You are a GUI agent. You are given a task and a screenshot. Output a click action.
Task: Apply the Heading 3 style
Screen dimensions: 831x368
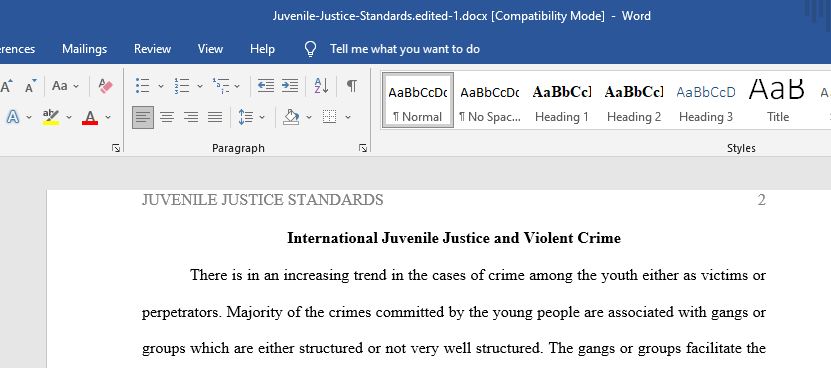click(706, 101)
